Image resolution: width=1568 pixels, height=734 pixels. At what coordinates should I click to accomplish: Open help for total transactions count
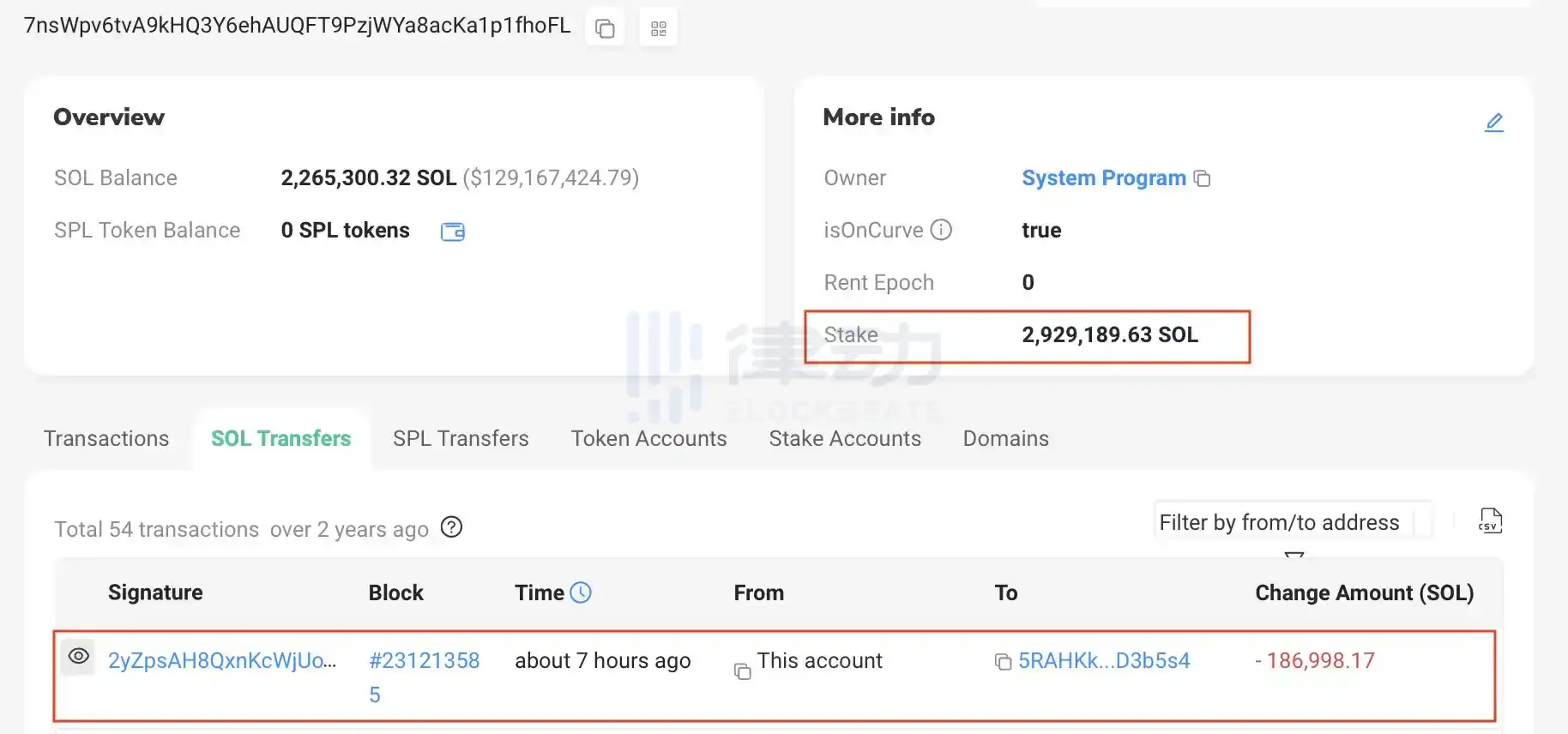[451, 527]
